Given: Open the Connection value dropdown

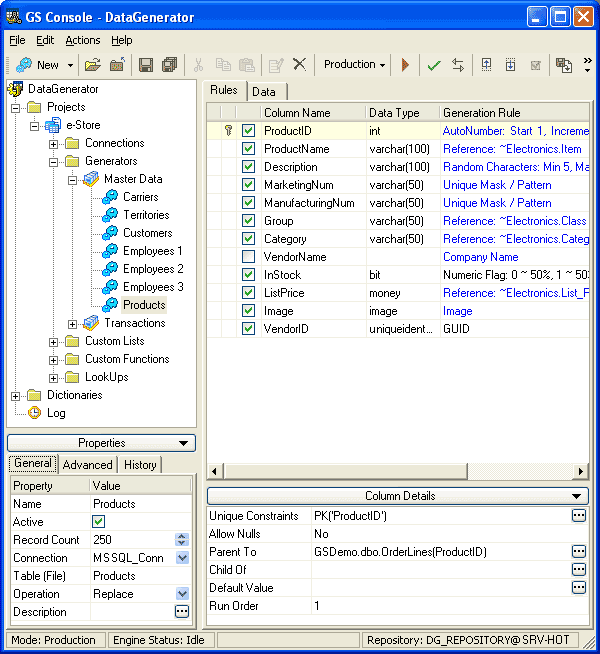Looking at the screenshot, I should [x=182, y=558].
